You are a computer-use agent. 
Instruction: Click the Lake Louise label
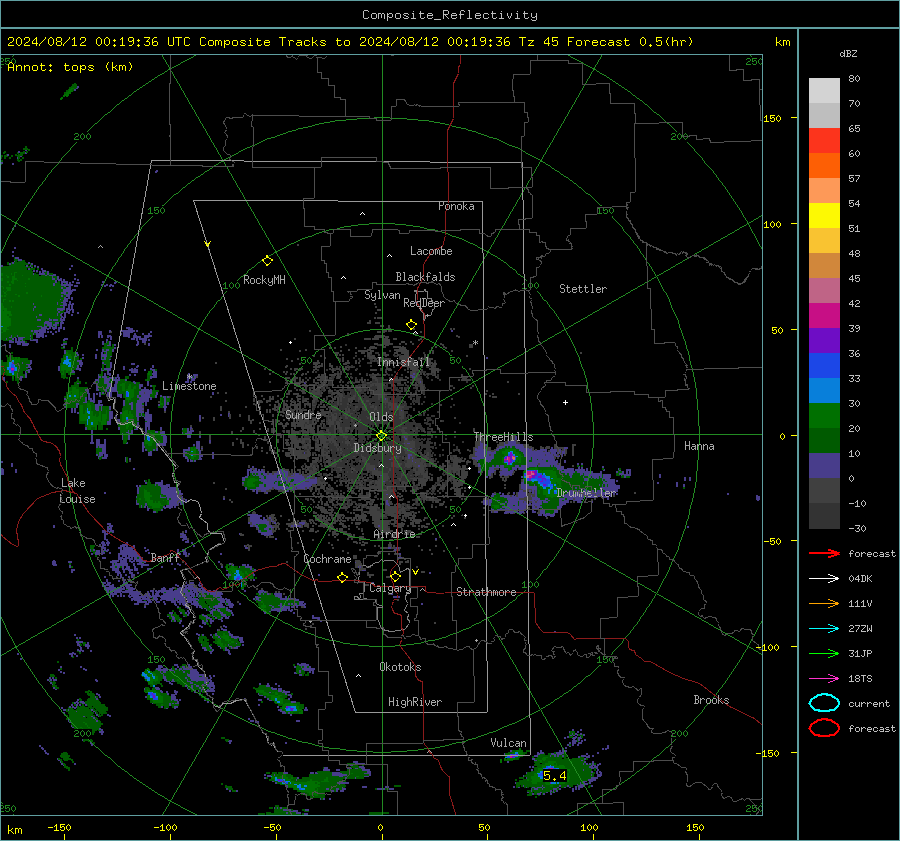point(77,491)
